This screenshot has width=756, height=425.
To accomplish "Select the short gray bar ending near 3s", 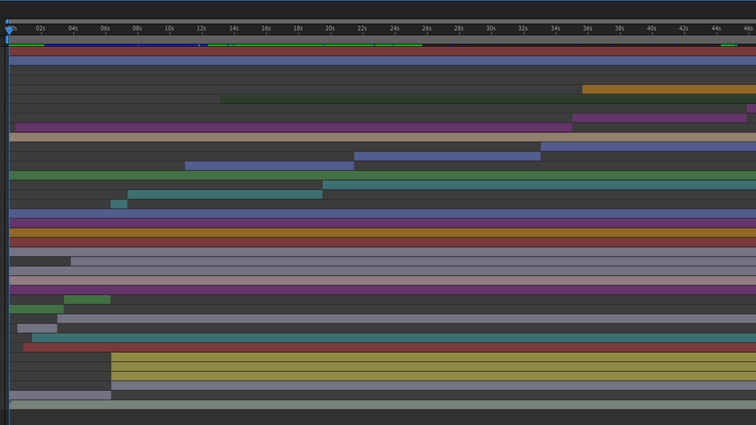I will 37,328.
